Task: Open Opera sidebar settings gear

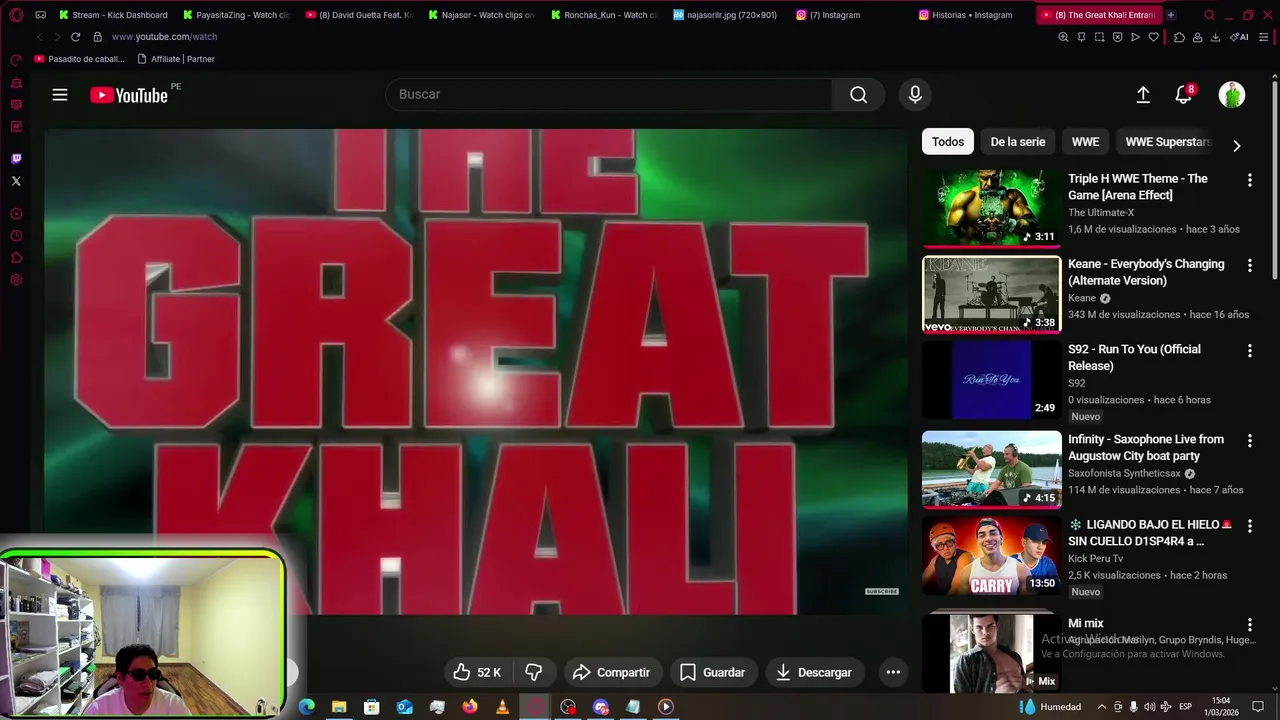Action: pyautogui.click(x=16, y=280)
